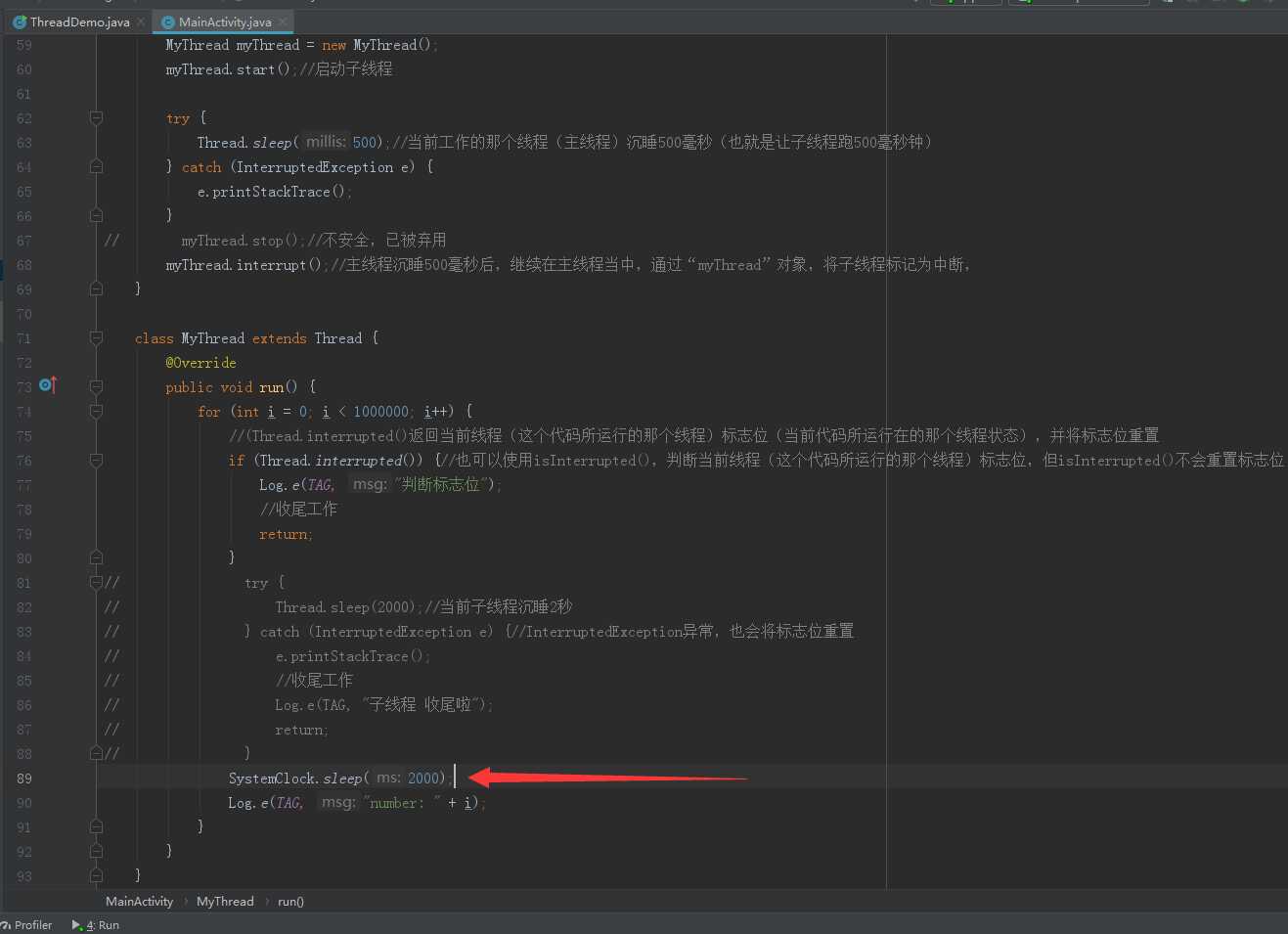Select the MainActivity.java tab
Screen dimensions: 1288x934
(x=225, y=22)
